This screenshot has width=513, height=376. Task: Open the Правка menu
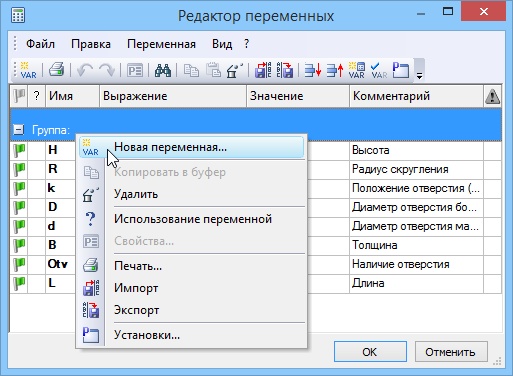91,44
